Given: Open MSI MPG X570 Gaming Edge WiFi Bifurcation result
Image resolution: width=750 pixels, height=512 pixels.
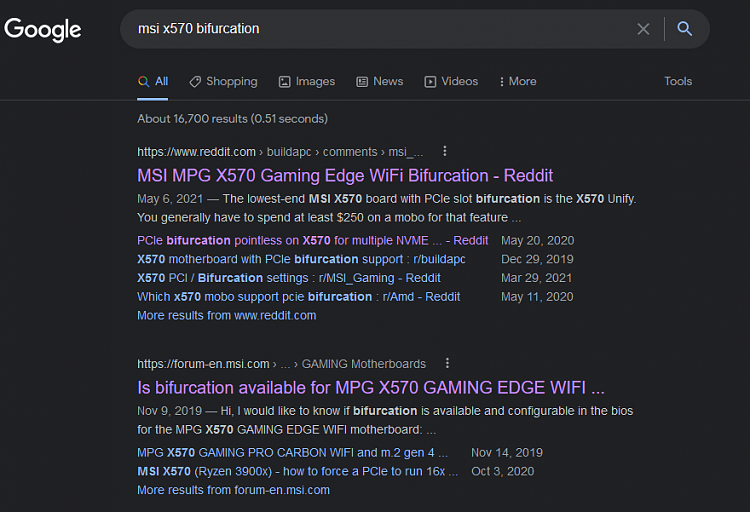Looking at the screenshot, I should [345, 176].
